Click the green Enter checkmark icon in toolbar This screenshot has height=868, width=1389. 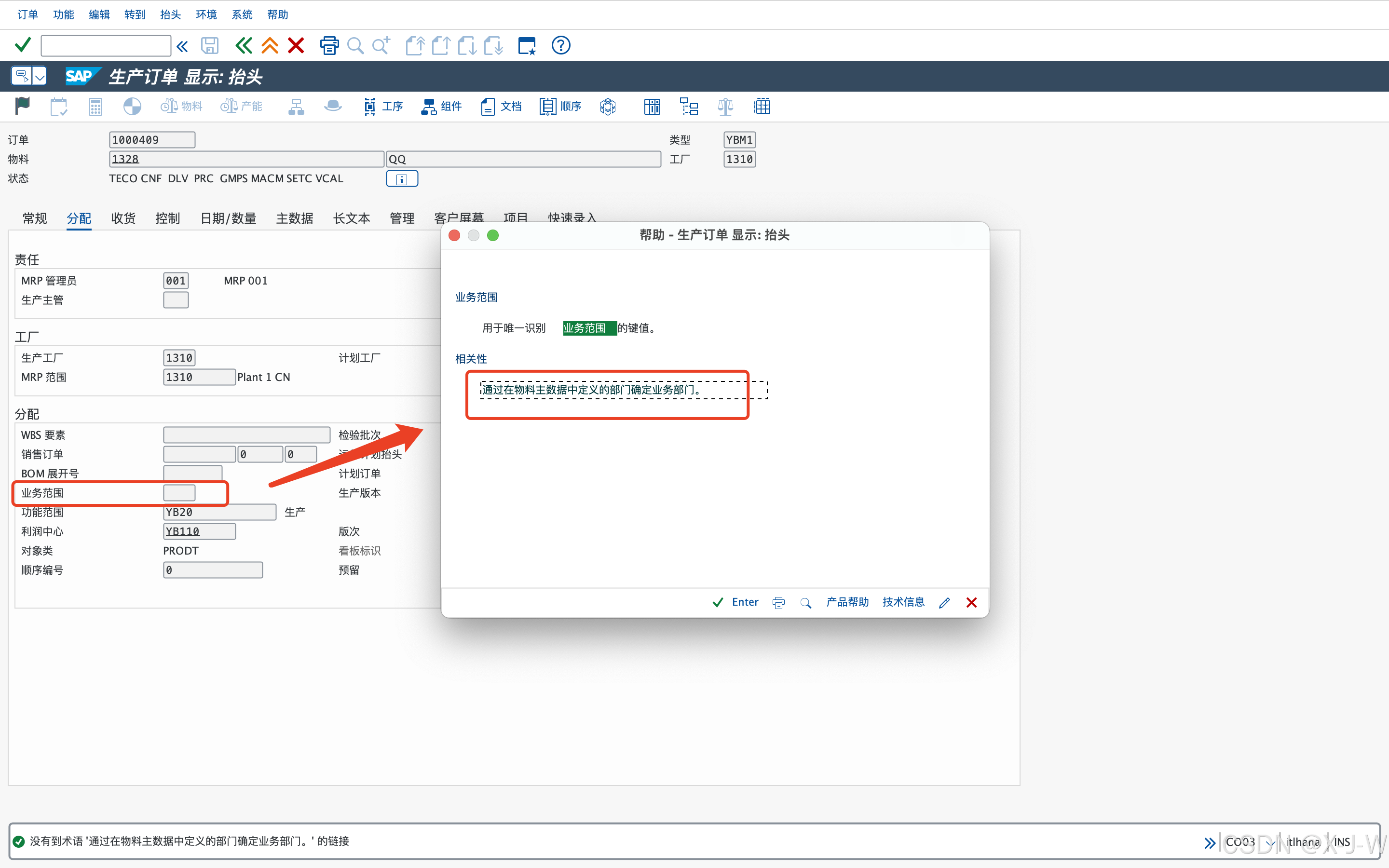click(23, 45)
